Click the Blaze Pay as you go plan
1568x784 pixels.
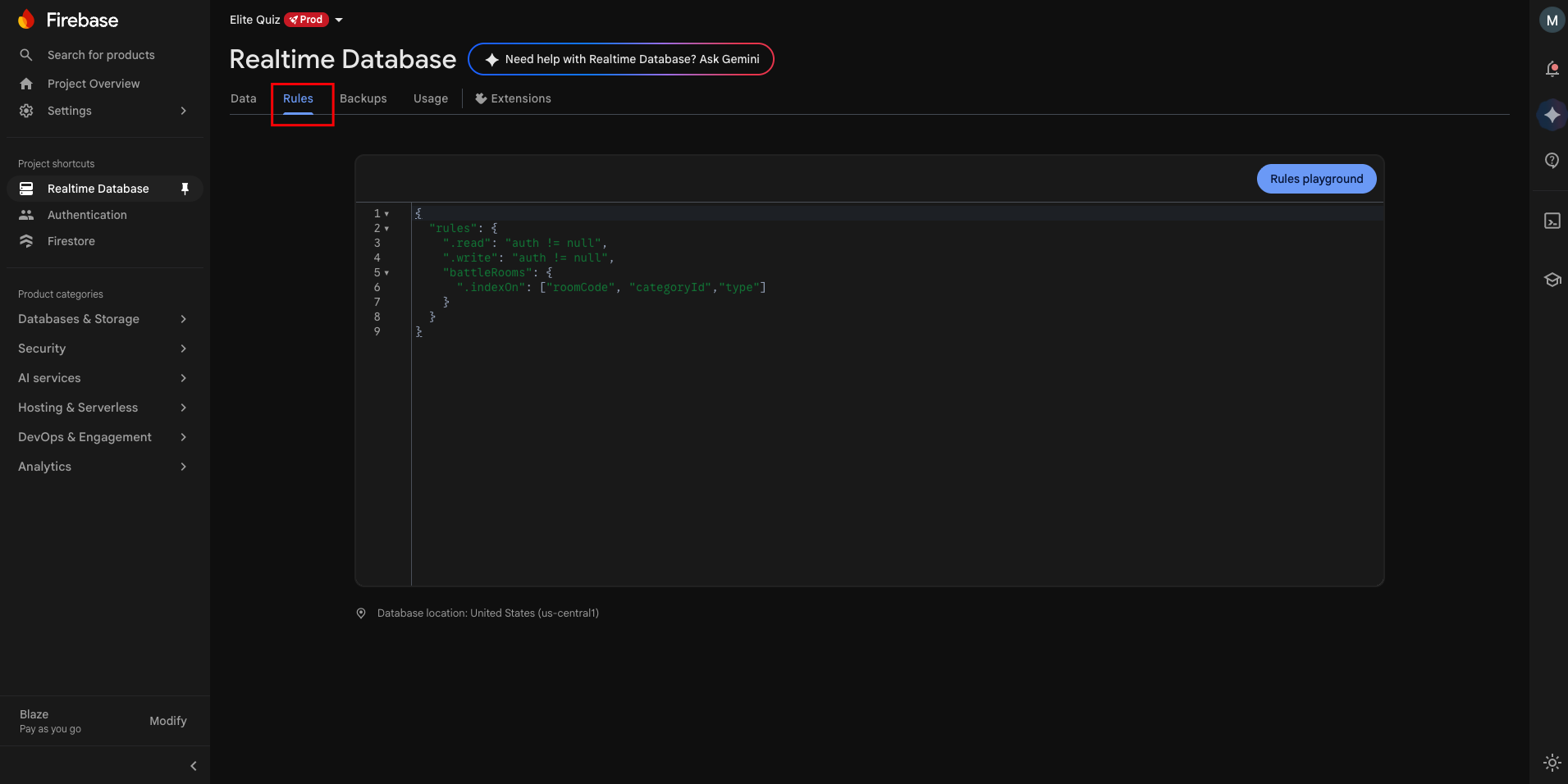tap(50, 721)
